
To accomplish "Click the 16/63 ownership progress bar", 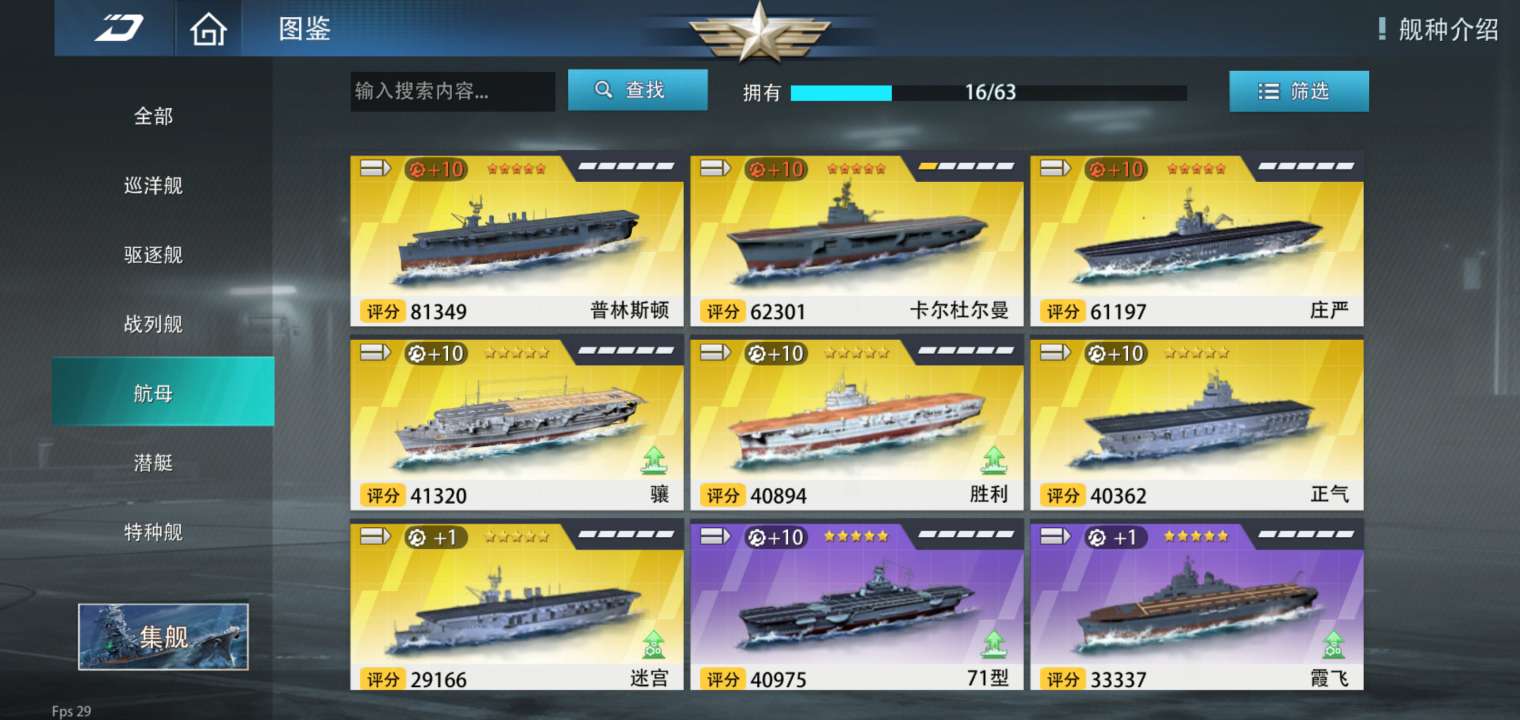I will click(989, 93).
